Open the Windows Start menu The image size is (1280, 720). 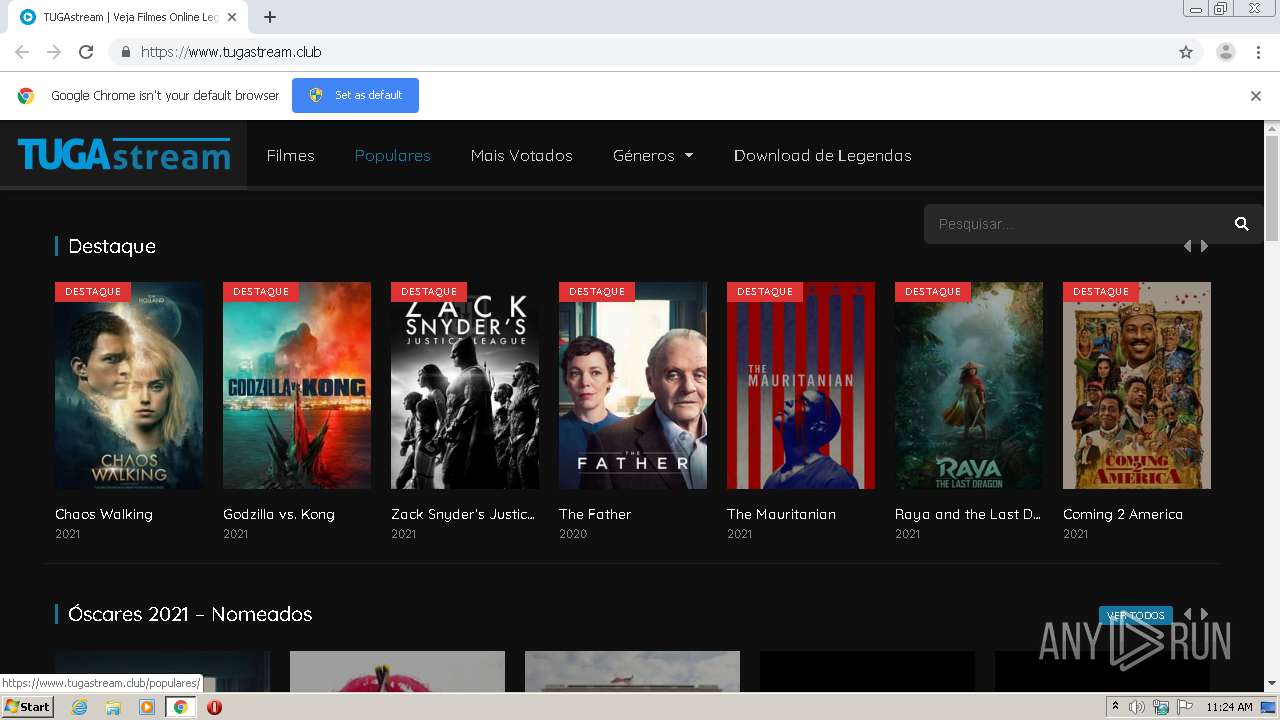[x=28, y=707]
